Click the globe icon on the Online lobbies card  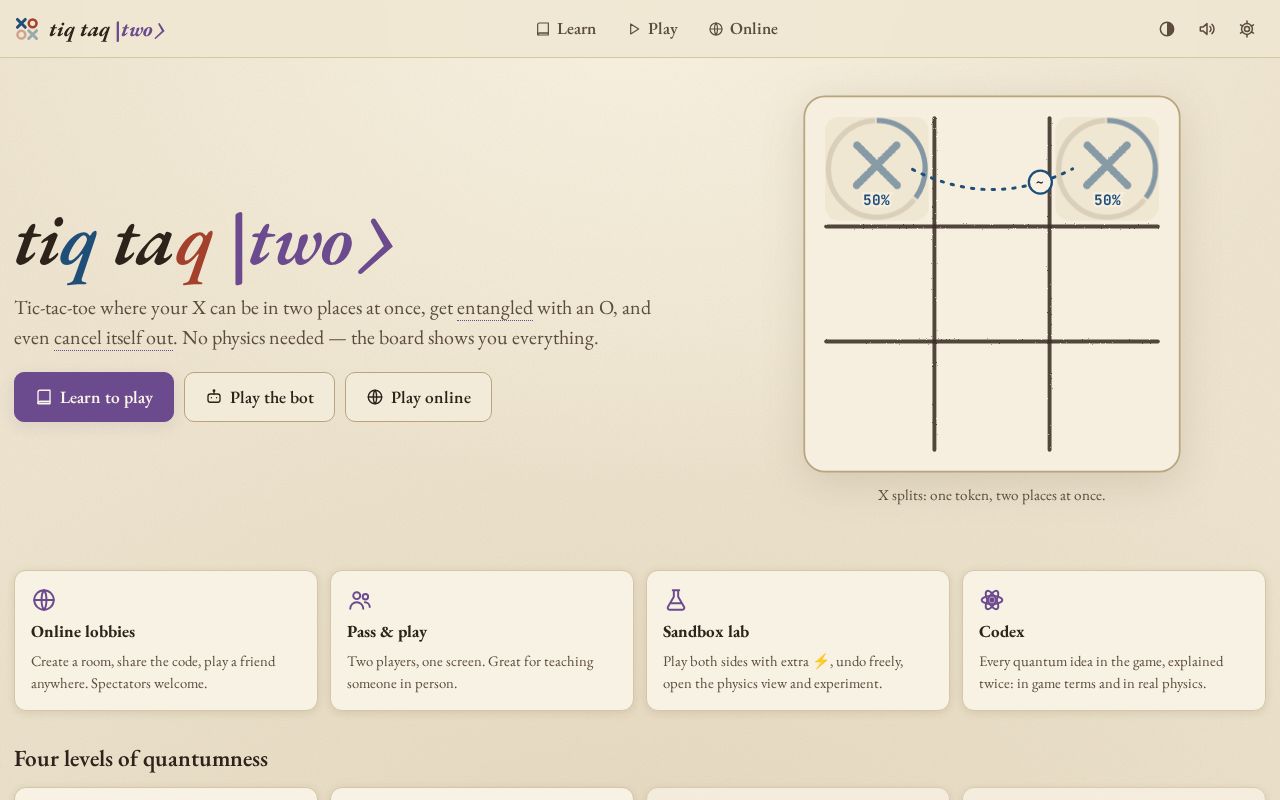44,600
